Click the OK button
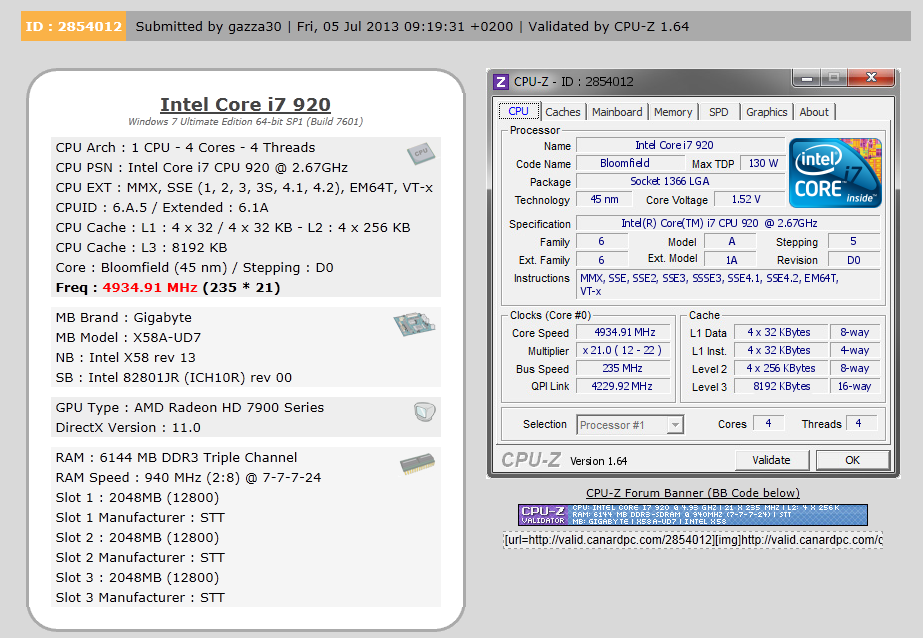 click(x=852, y=460)
